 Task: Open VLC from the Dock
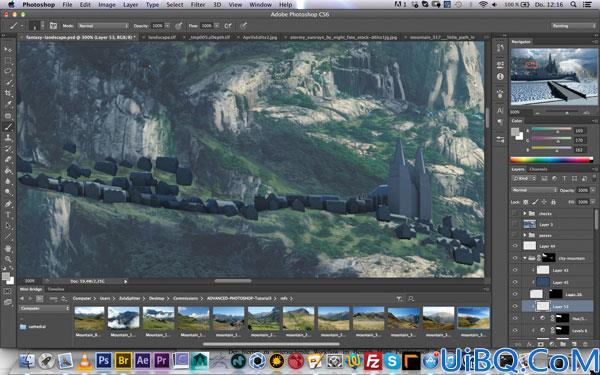point(85,360)
